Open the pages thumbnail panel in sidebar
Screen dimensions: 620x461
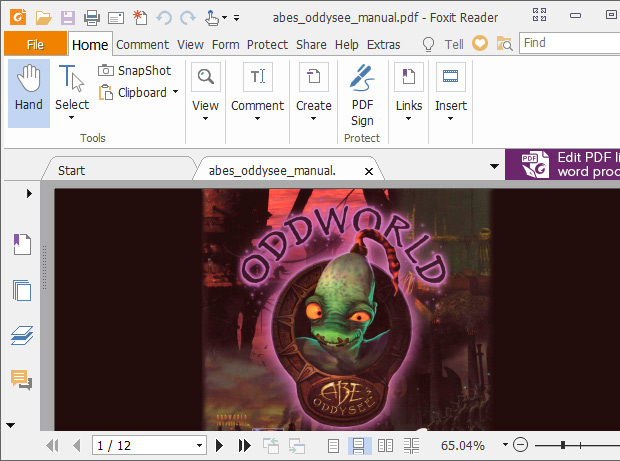point(22,290)
